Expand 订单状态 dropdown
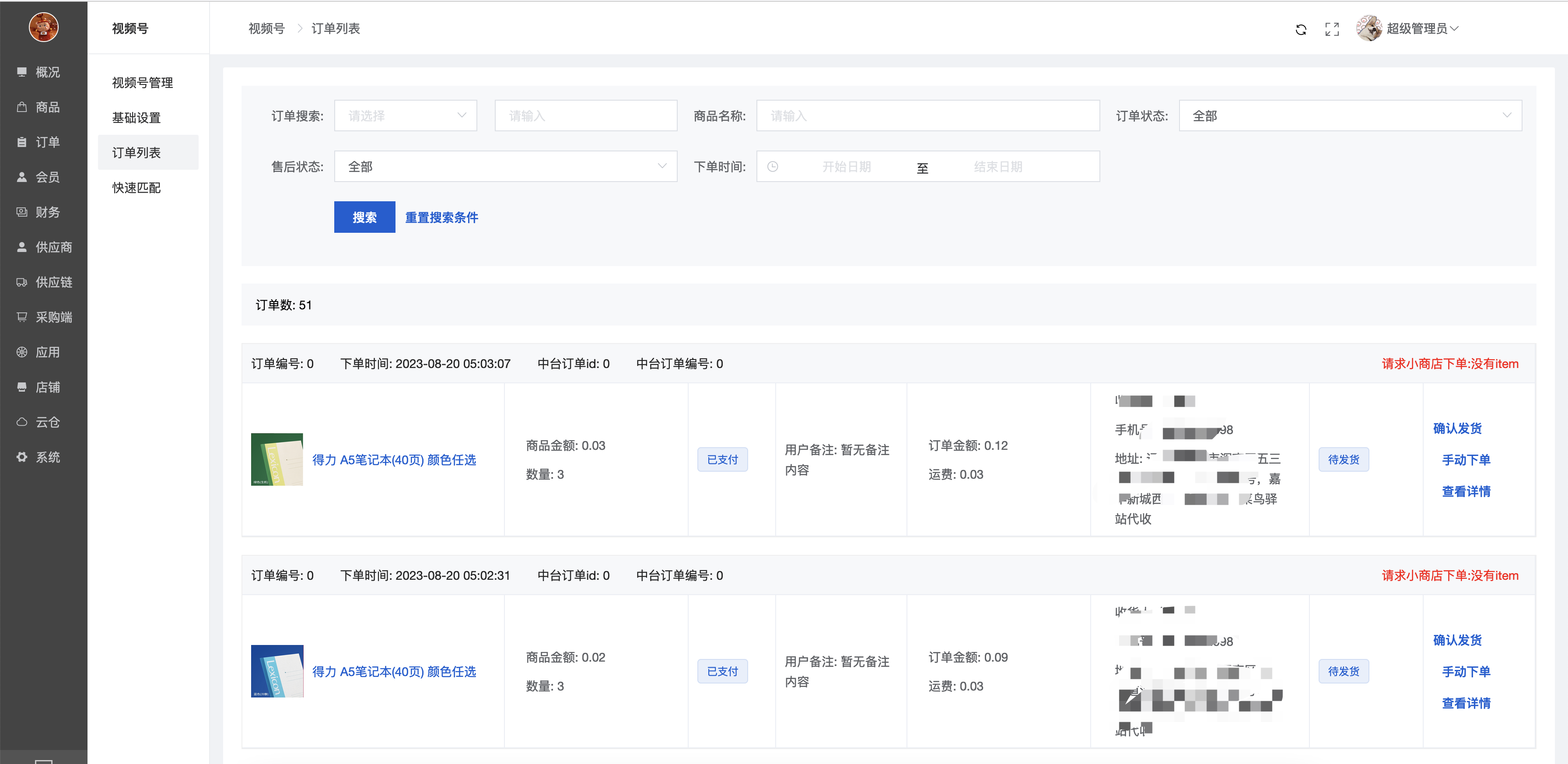 1350,116
